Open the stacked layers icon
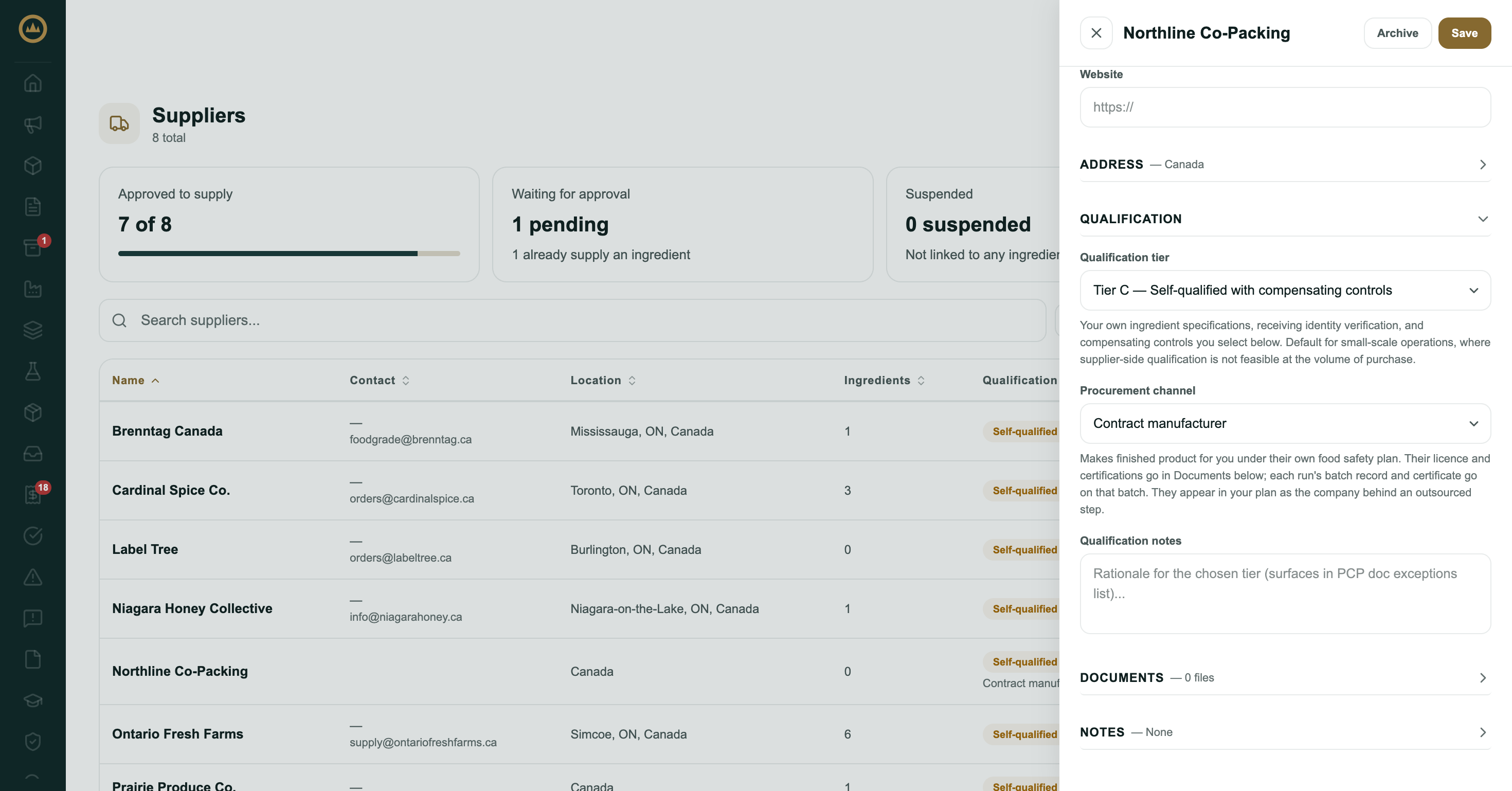The image size is (1512, 791). click(33, 330)
